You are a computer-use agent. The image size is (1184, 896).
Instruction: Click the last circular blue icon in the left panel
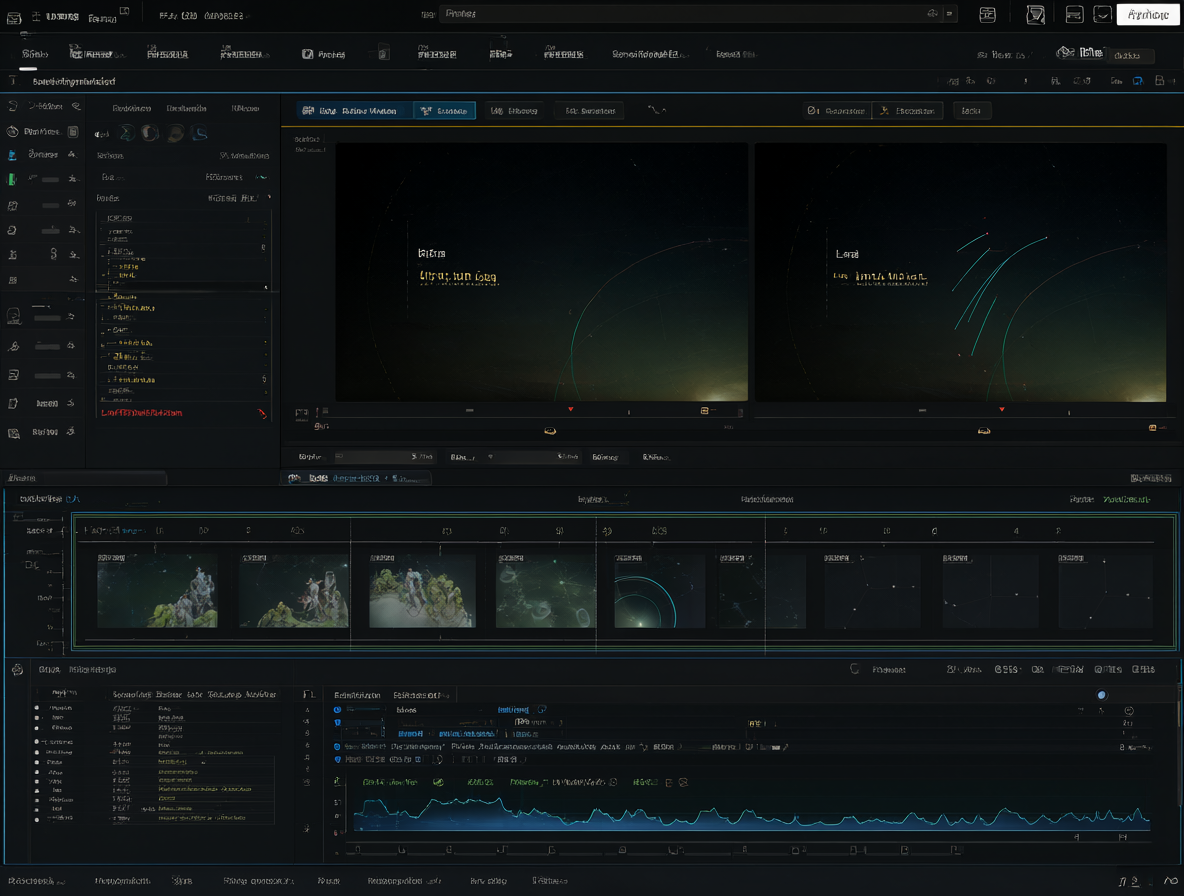(199, 134)
